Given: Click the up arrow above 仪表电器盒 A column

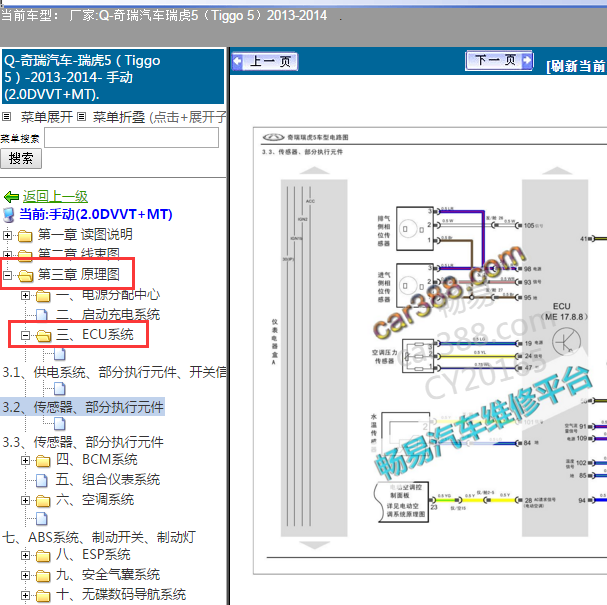Looking at the screenshot, I should pos(314,170).
